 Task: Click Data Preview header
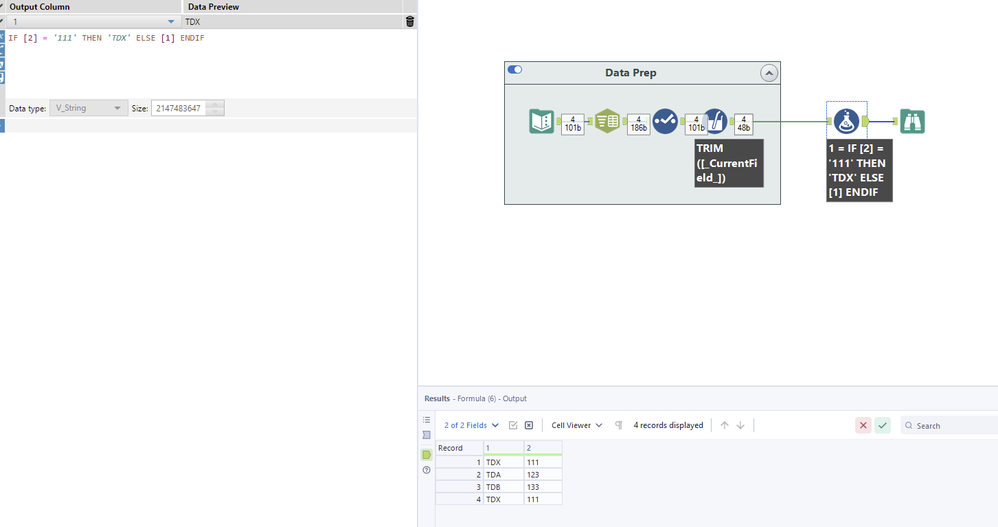point(213,6)
